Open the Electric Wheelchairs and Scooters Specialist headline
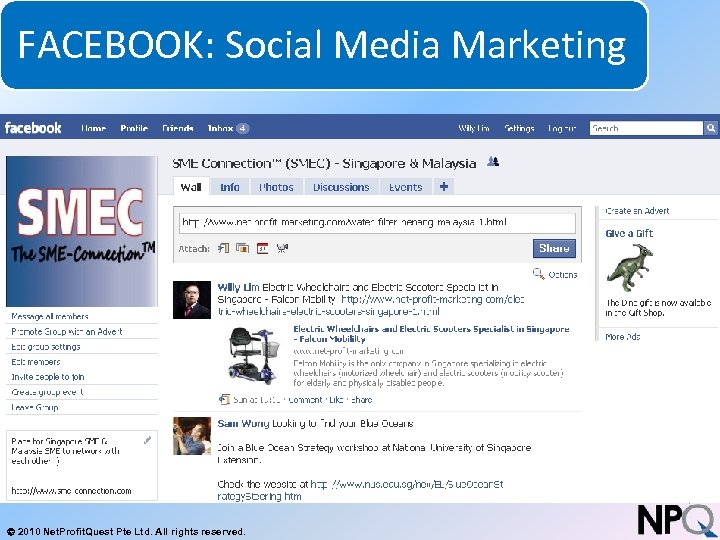Viewport: 720px width, 540px height. [431, 334]
